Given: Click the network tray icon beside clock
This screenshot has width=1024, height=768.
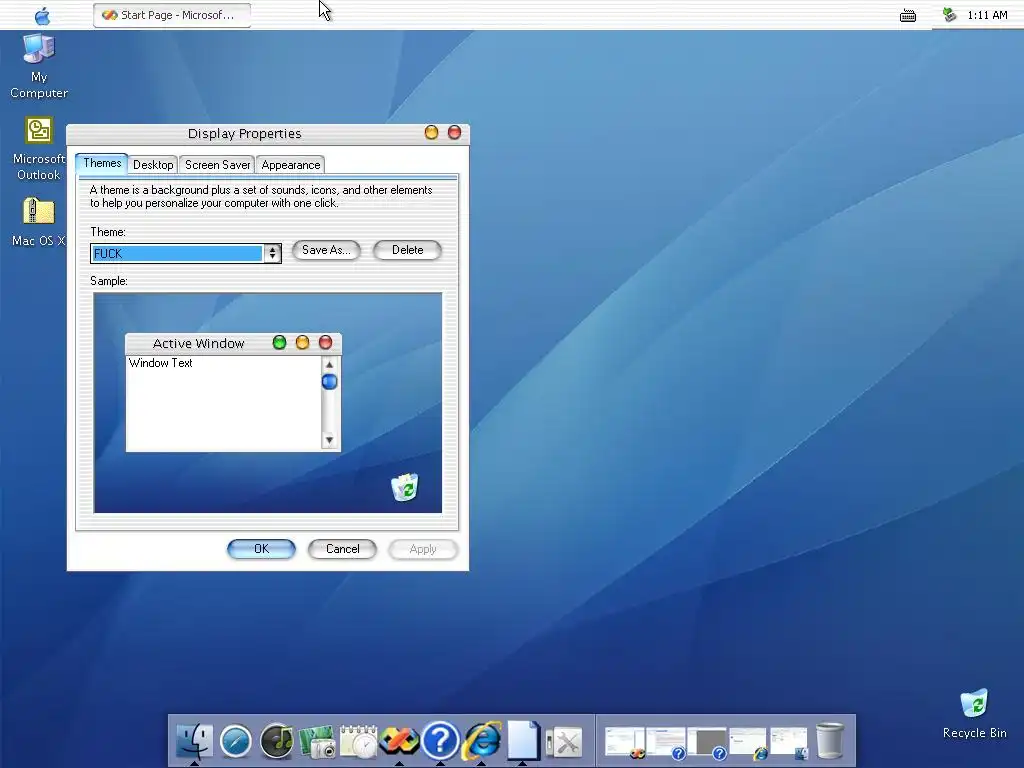Looking at the screenshot, I should click(x=950, y=14).
